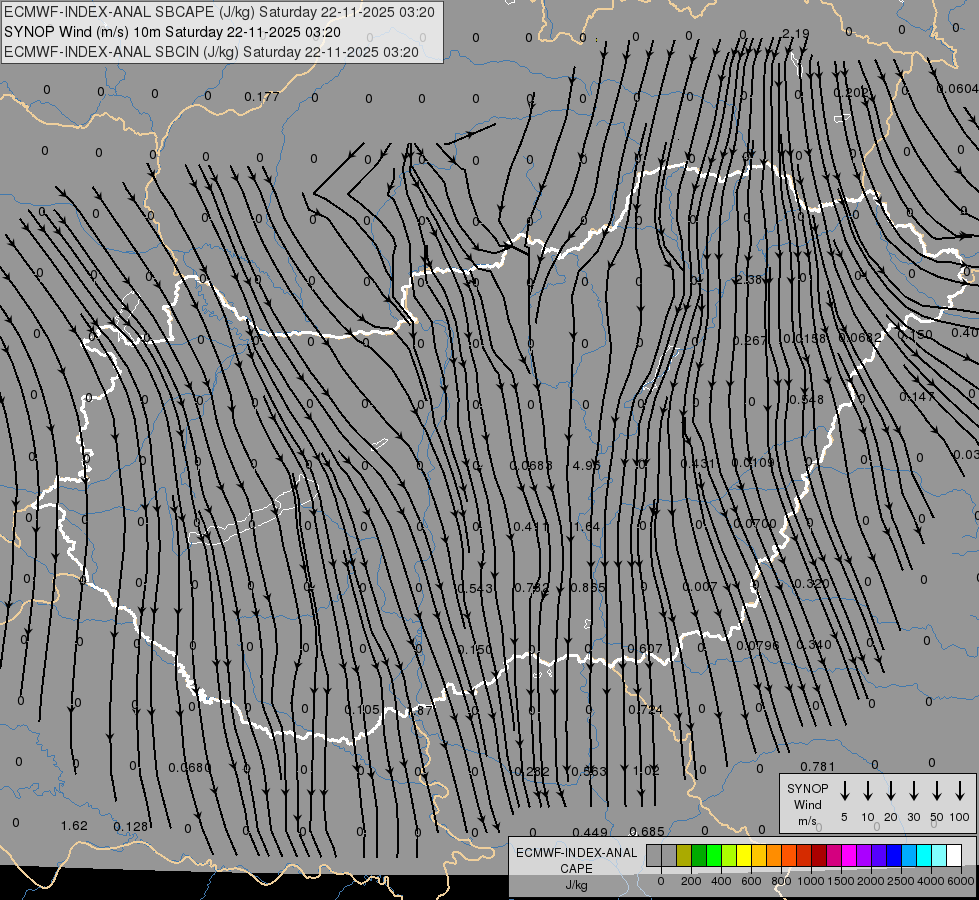Click the 0.007 value on the map
979x900 pixels.
(x=700, y=586)
